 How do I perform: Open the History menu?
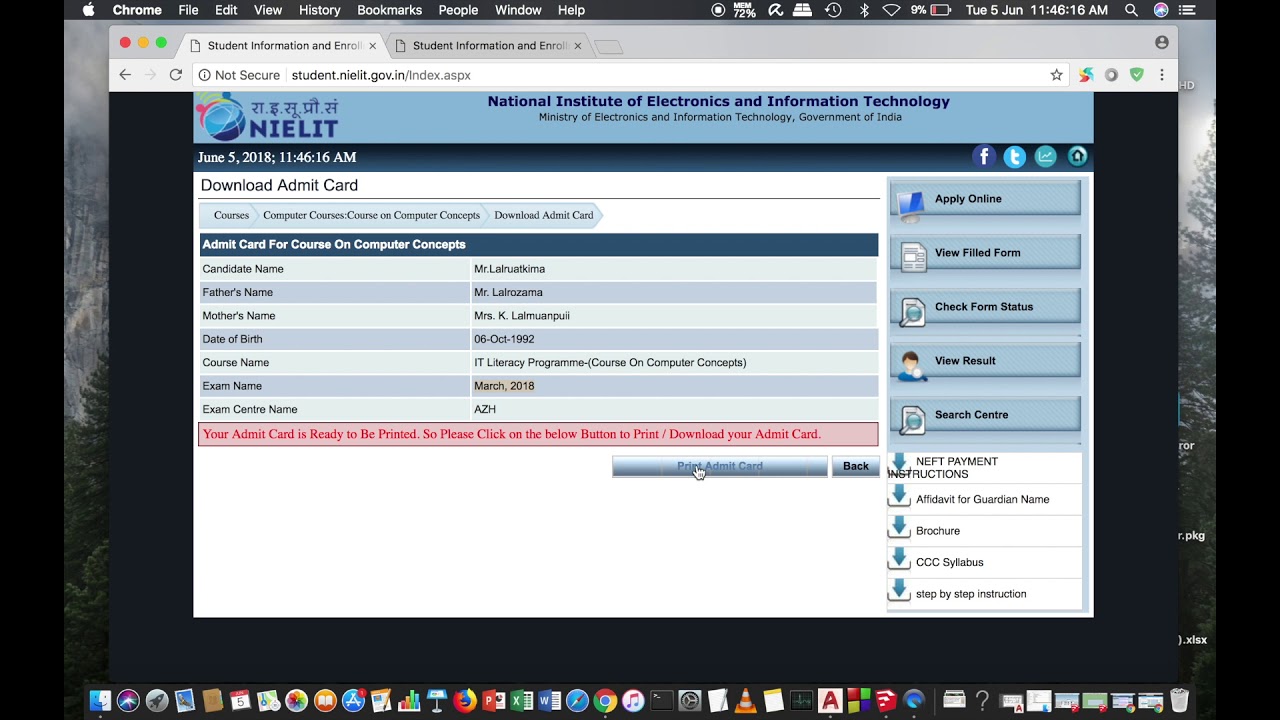coord(319,10)
